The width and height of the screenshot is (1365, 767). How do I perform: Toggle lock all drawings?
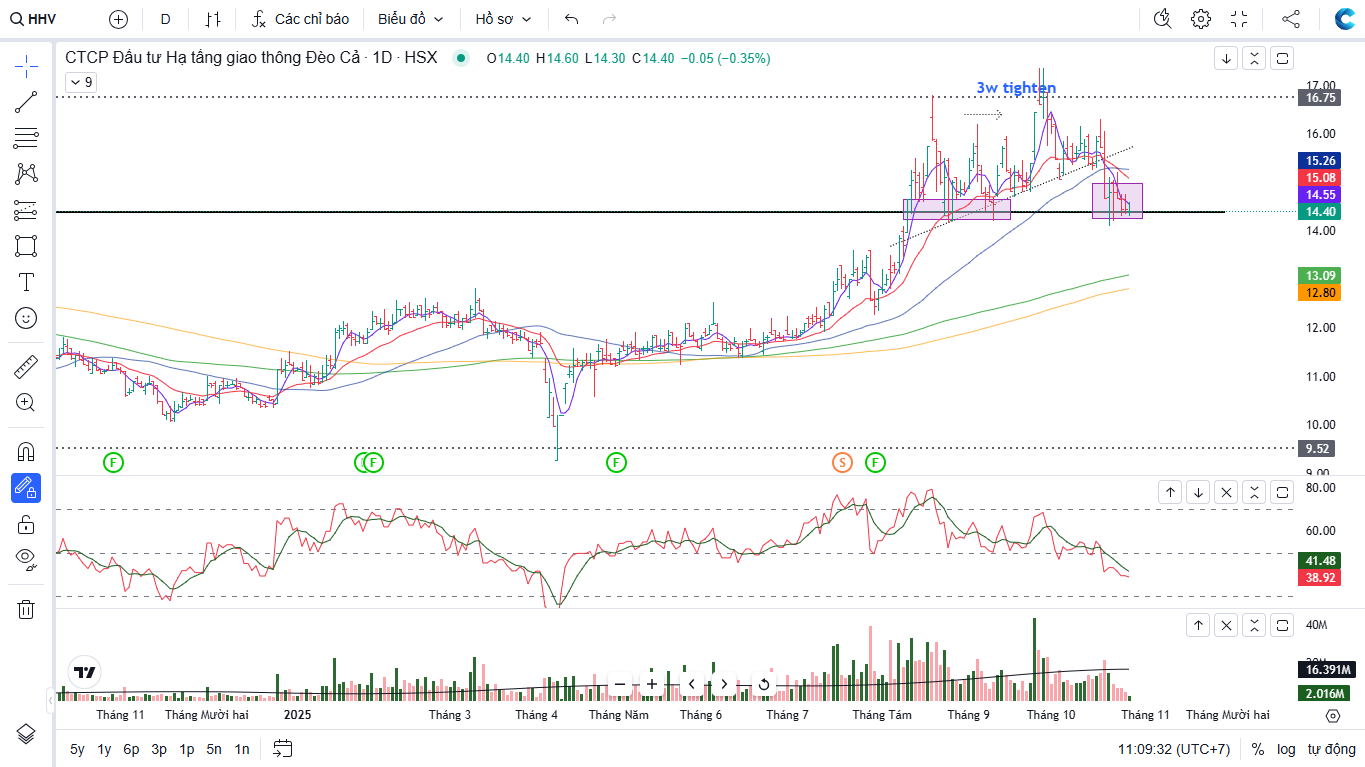(x=27, y=524)
